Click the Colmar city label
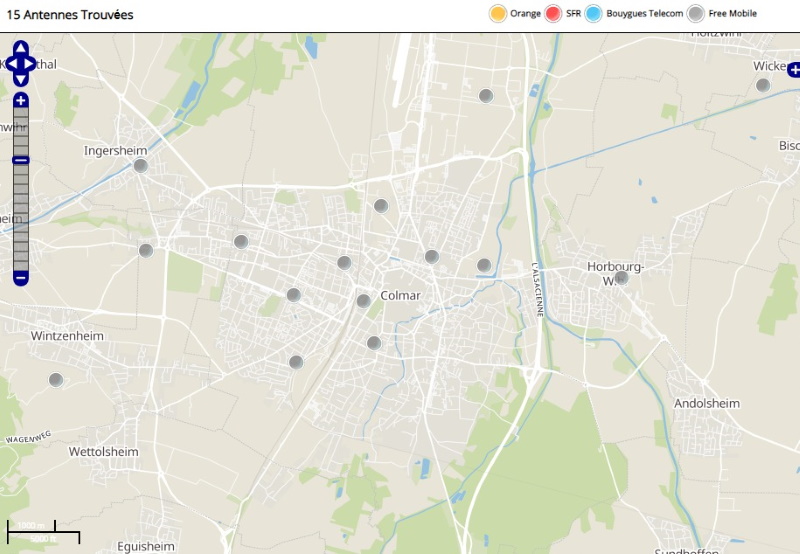 pos(401,296)
